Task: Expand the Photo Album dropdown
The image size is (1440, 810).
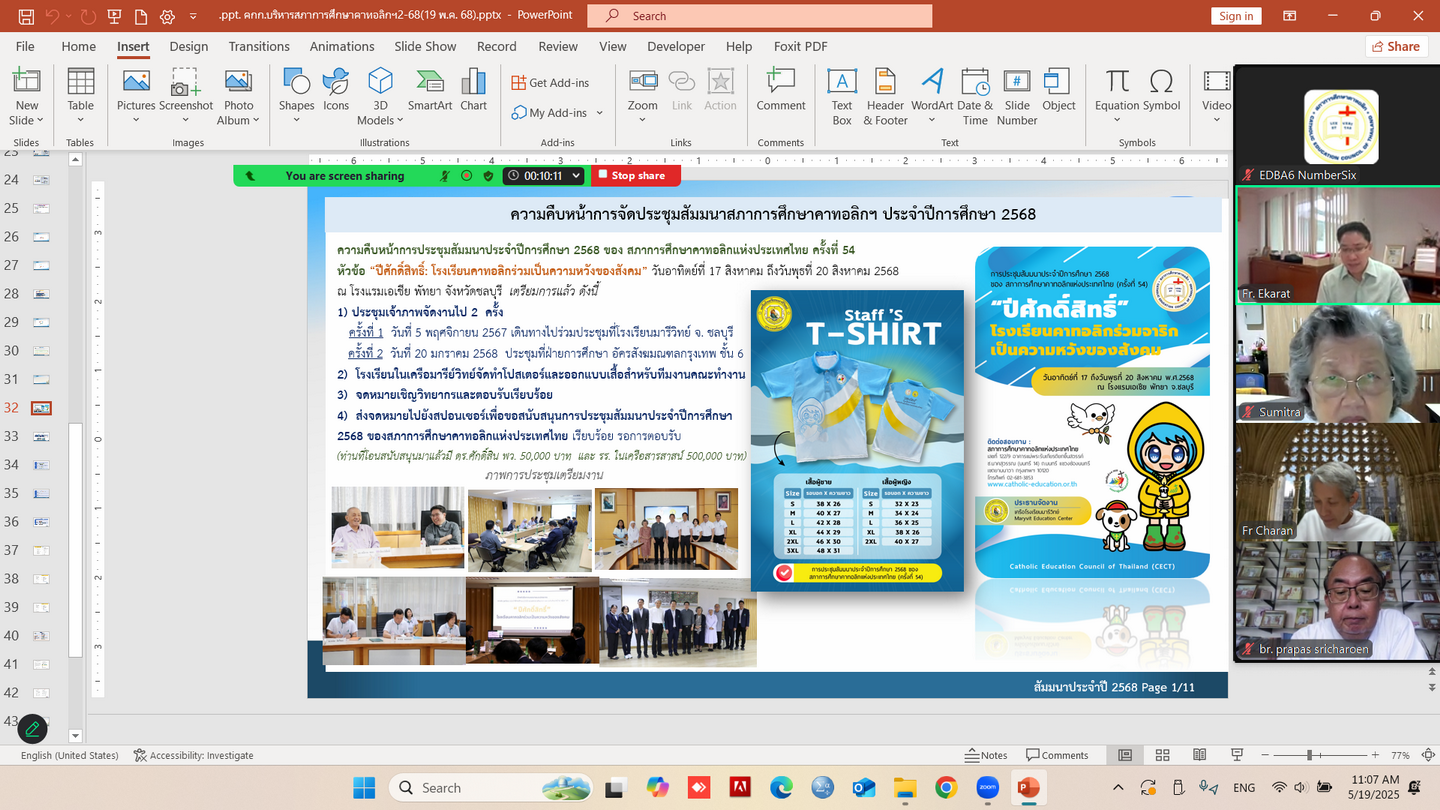Action: tap(238, 120)
